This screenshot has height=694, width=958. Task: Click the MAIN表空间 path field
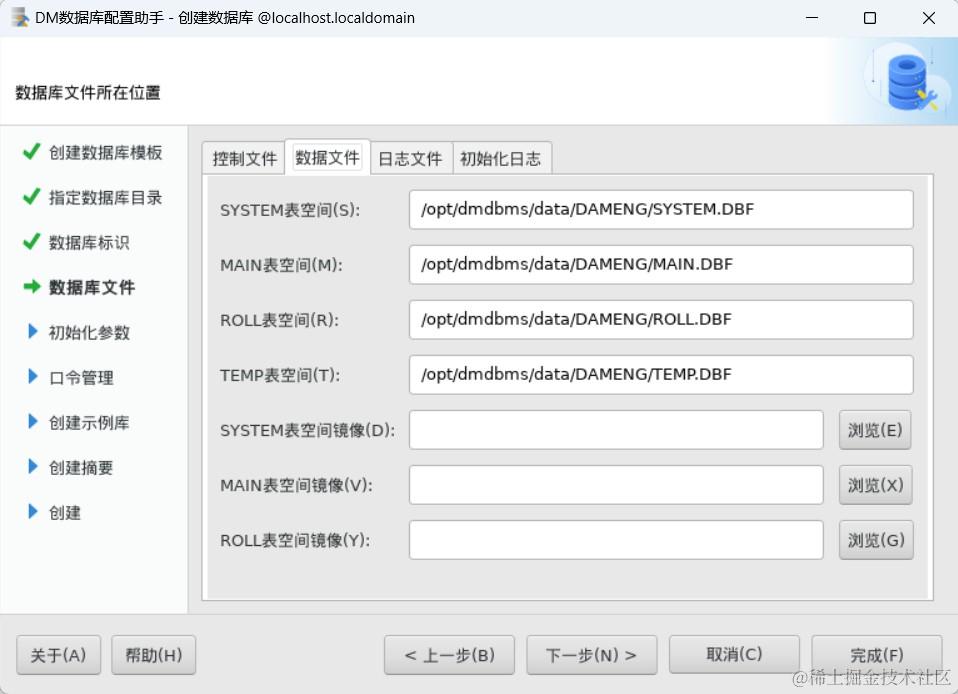[661, 265]
